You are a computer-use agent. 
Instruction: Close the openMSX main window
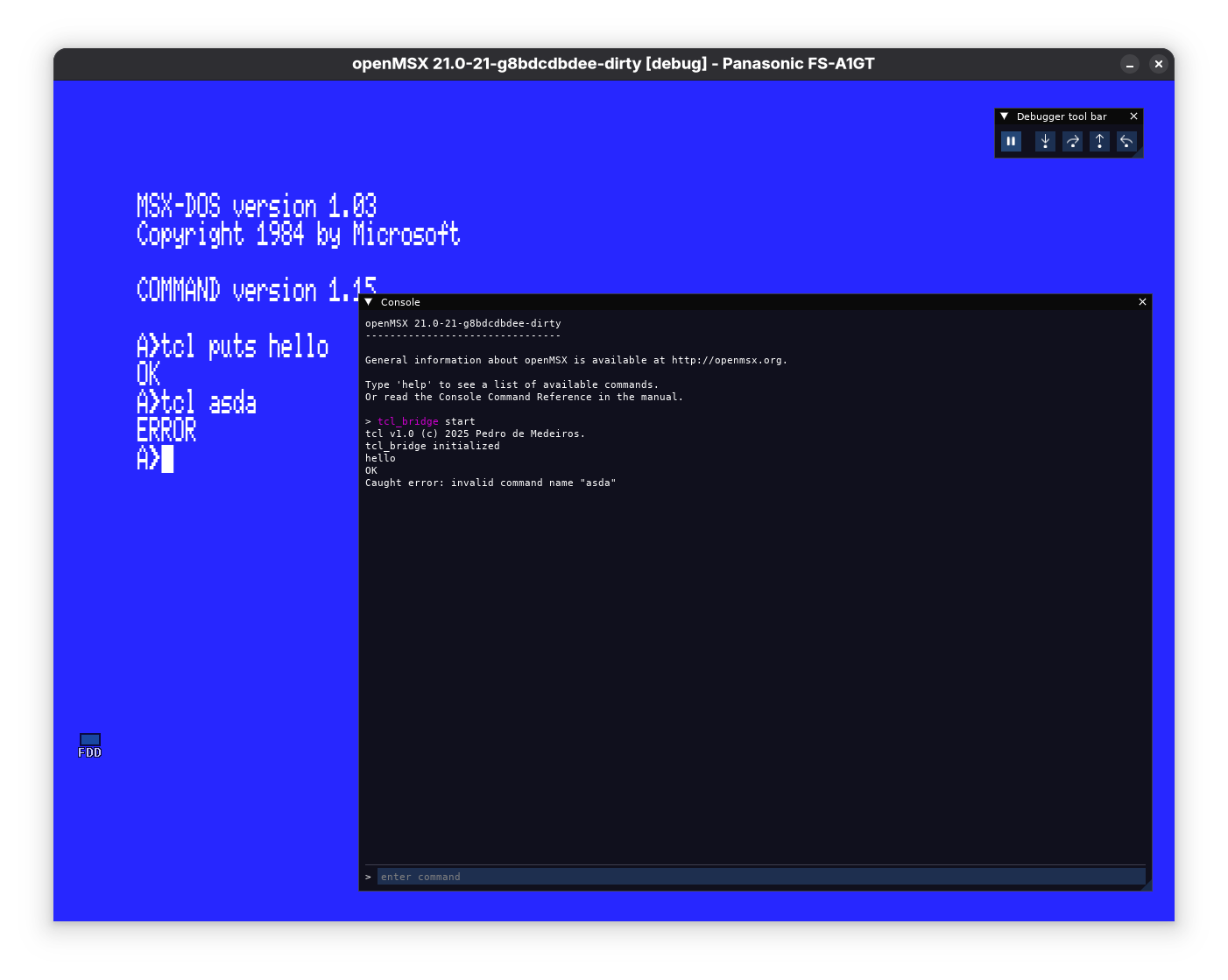click(x=1158, y=64)
